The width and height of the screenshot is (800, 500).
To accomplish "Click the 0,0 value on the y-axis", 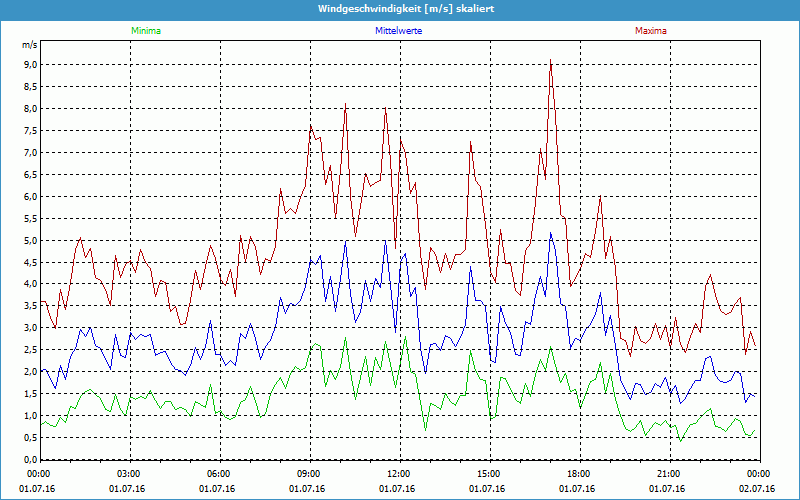I will point(30,459).
